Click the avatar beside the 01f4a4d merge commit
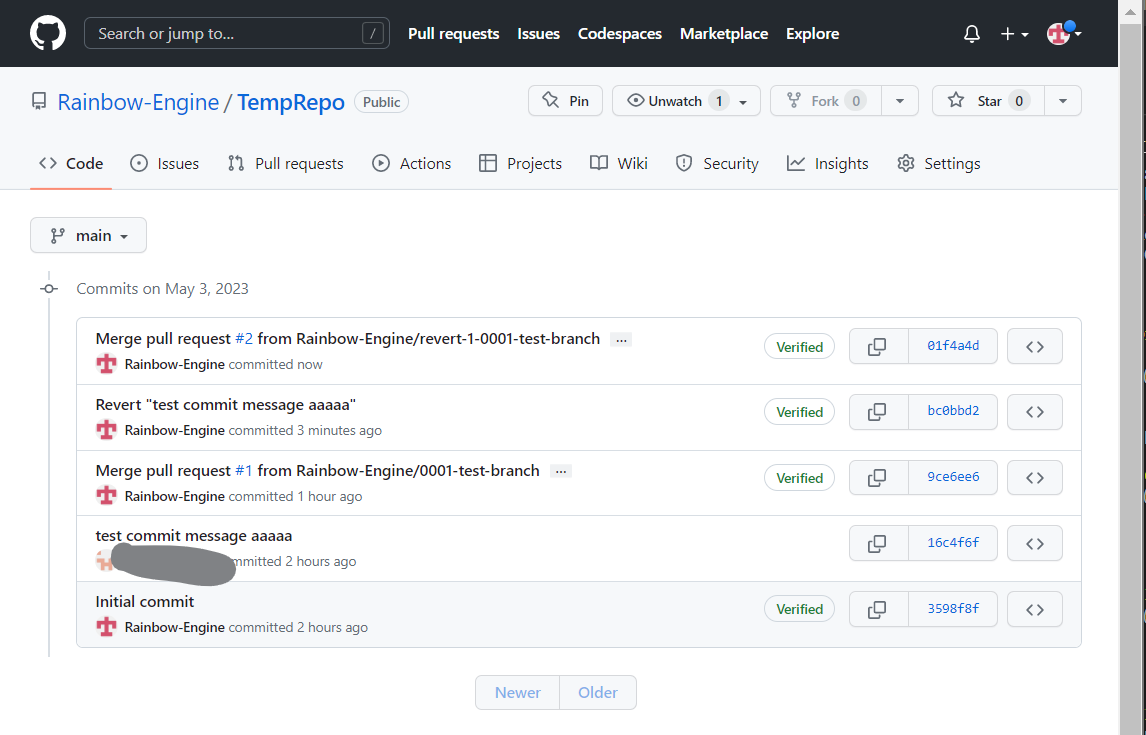Image resolution: width=1146 pixels, height=735 pixels. (107, 364)
